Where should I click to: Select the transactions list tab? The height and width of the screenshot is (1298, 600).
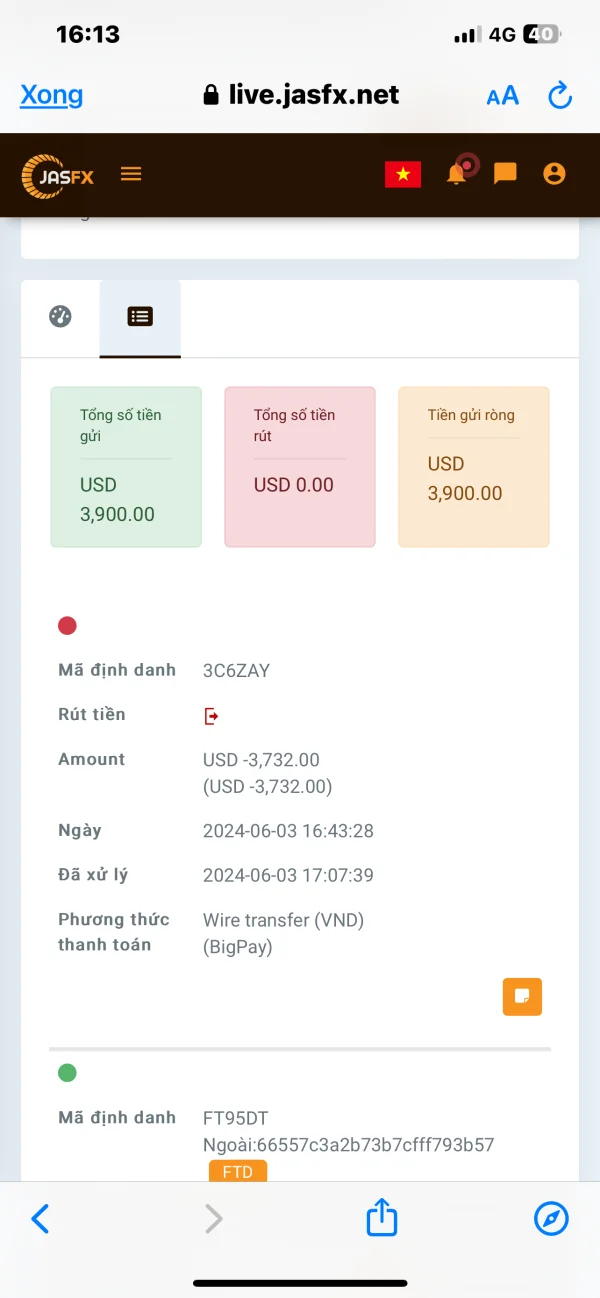tap(140, 317)
